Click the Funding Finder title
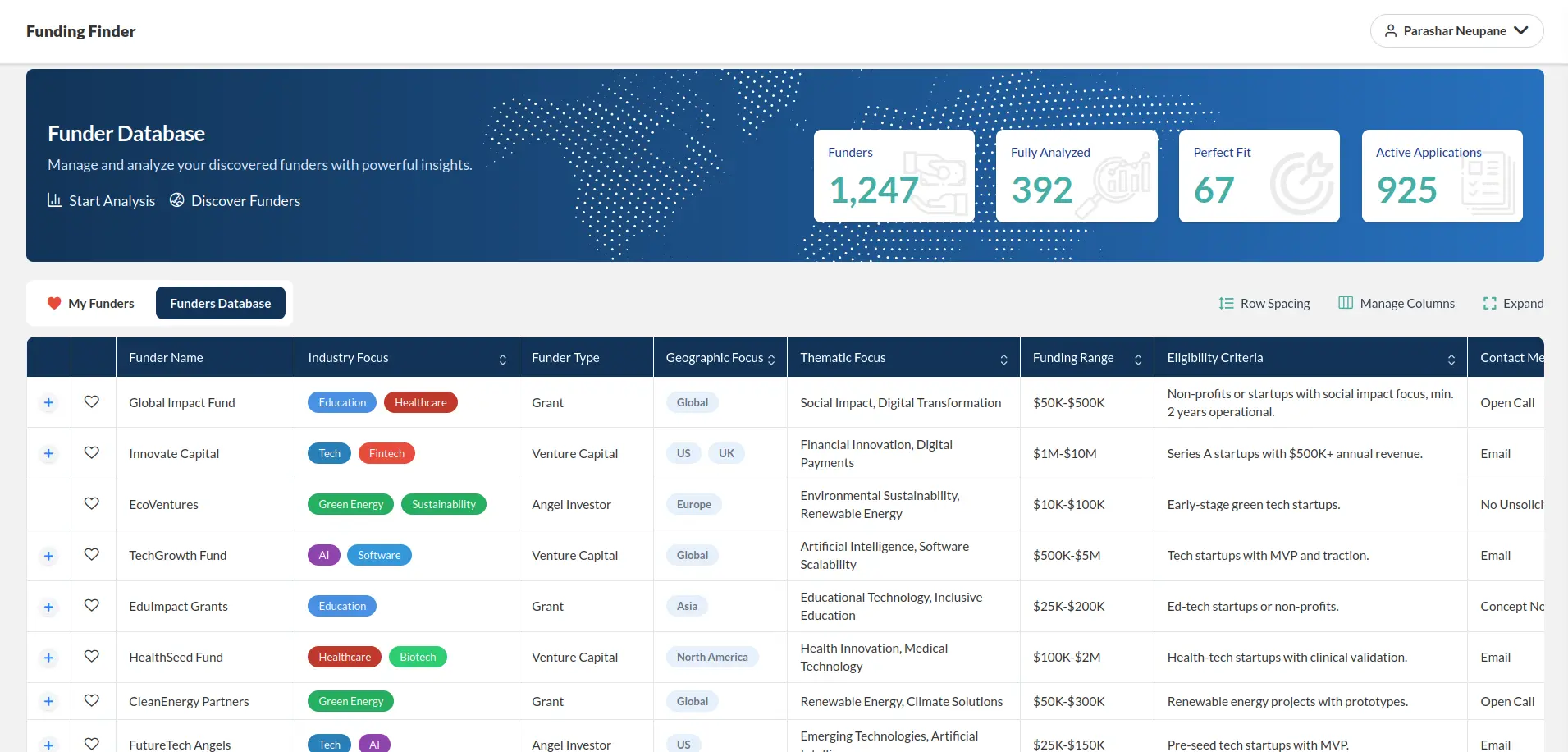Image resolution: width=1568 pixels, height=752 pixels. click(80, 31)
